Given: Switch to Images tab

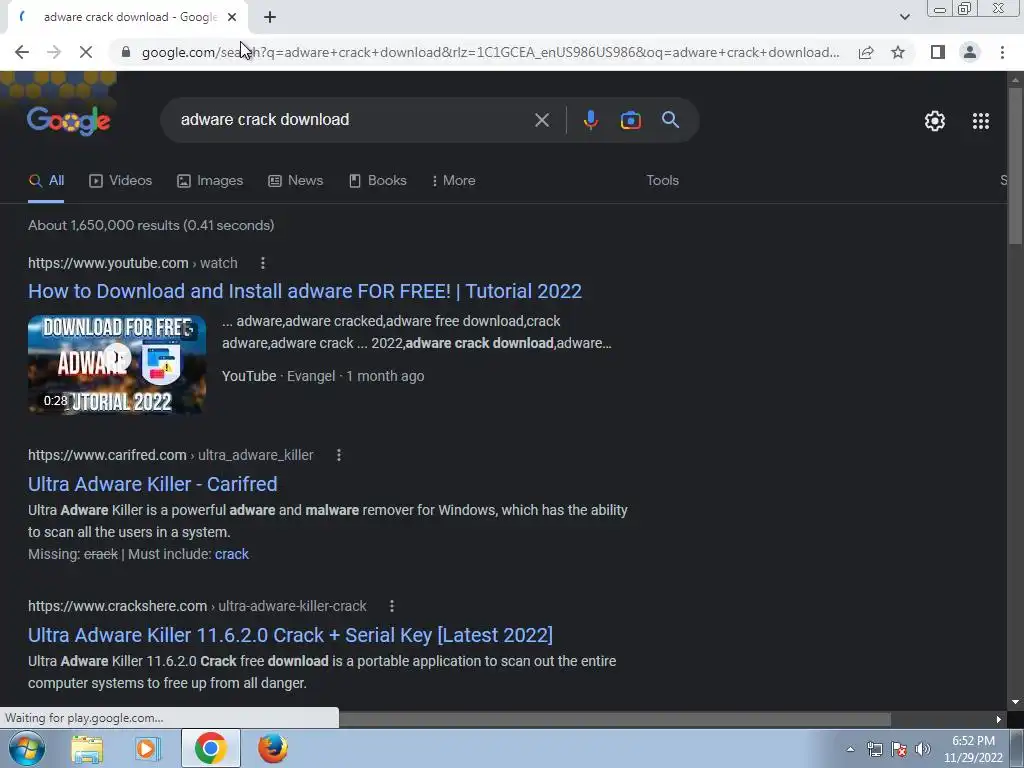Looking at the screenshot, I should (210, 181).
